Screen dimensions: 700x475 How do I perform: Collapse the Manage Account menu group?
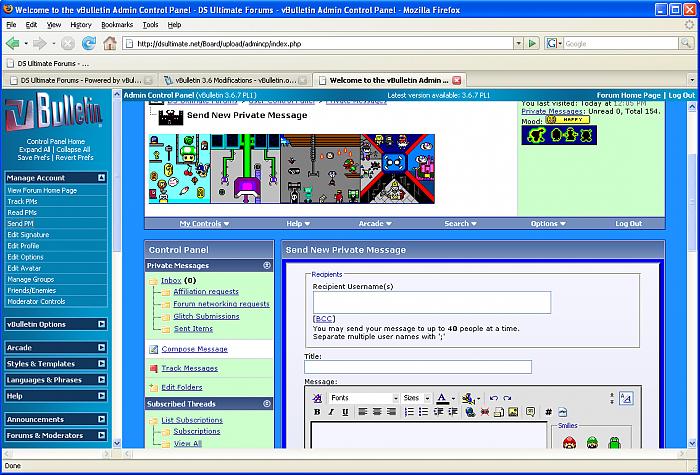click(x=102, y=177)
